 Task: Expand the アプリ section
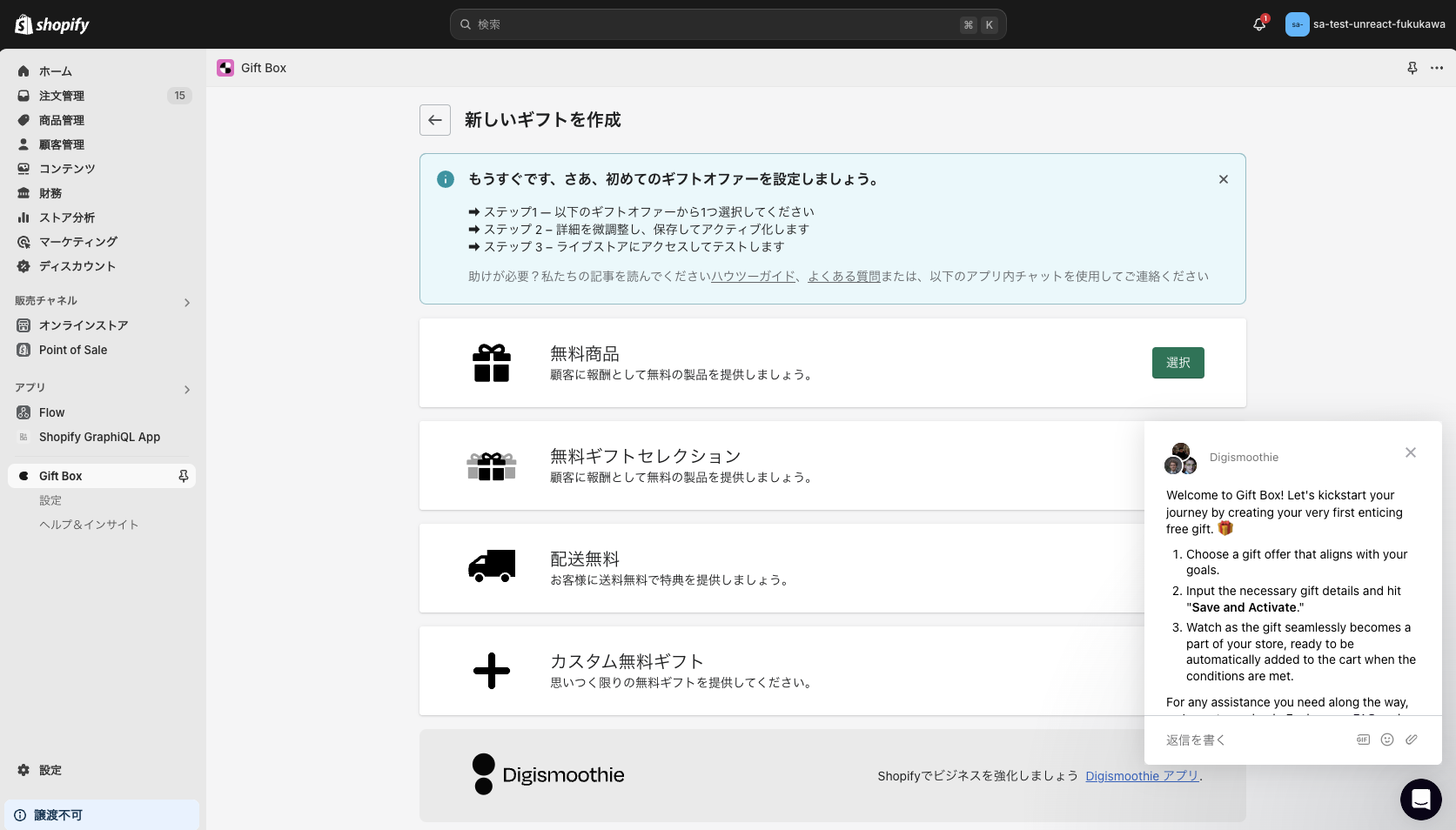(x=186, y=390)
